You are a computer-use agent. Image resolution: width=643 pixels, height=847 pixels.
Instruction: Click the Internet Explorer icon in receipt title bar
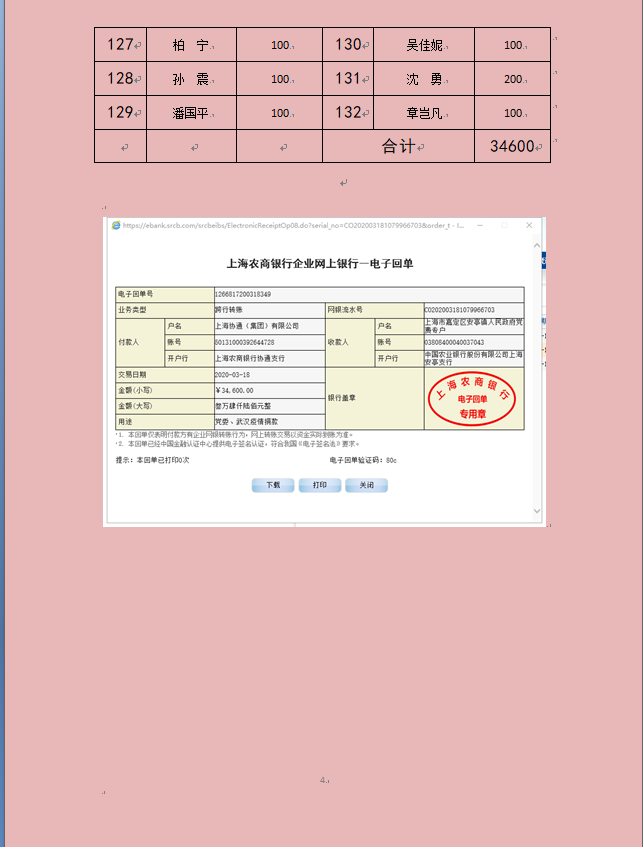116,226
